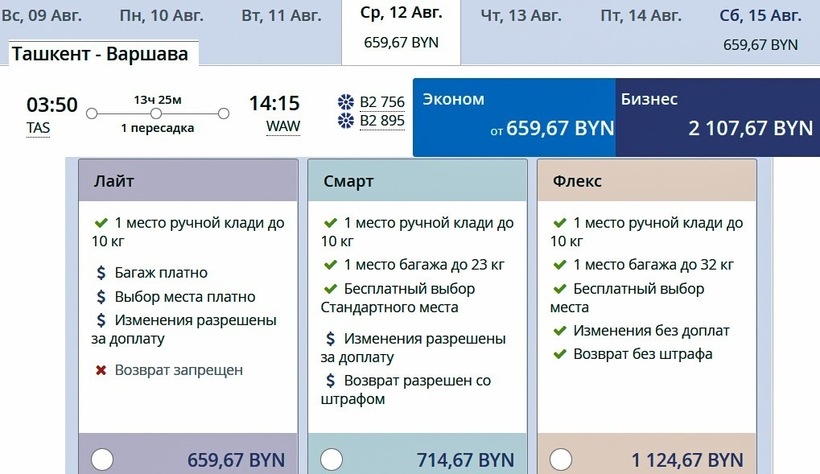Click the green check beside 1 место багажа до 32 кг

point(559,265)
